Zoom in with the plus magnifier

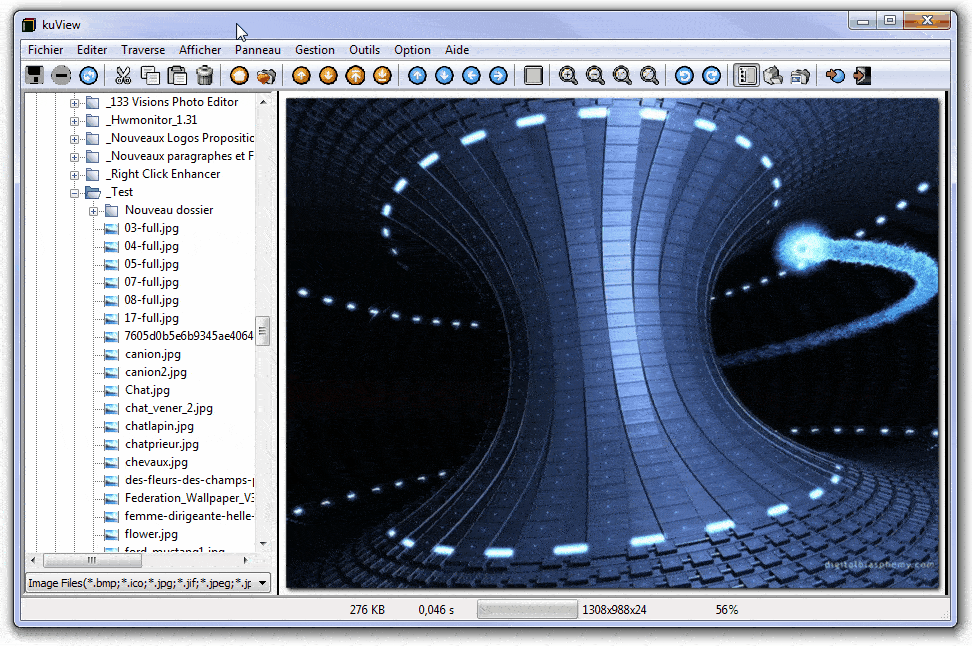click(568, 76)
